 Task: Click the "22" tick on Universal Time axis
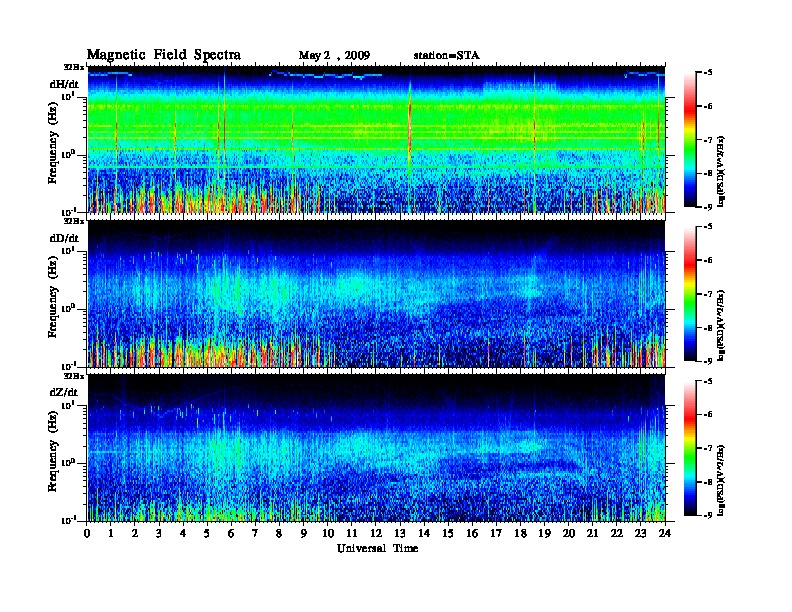[x=617, y=533]
